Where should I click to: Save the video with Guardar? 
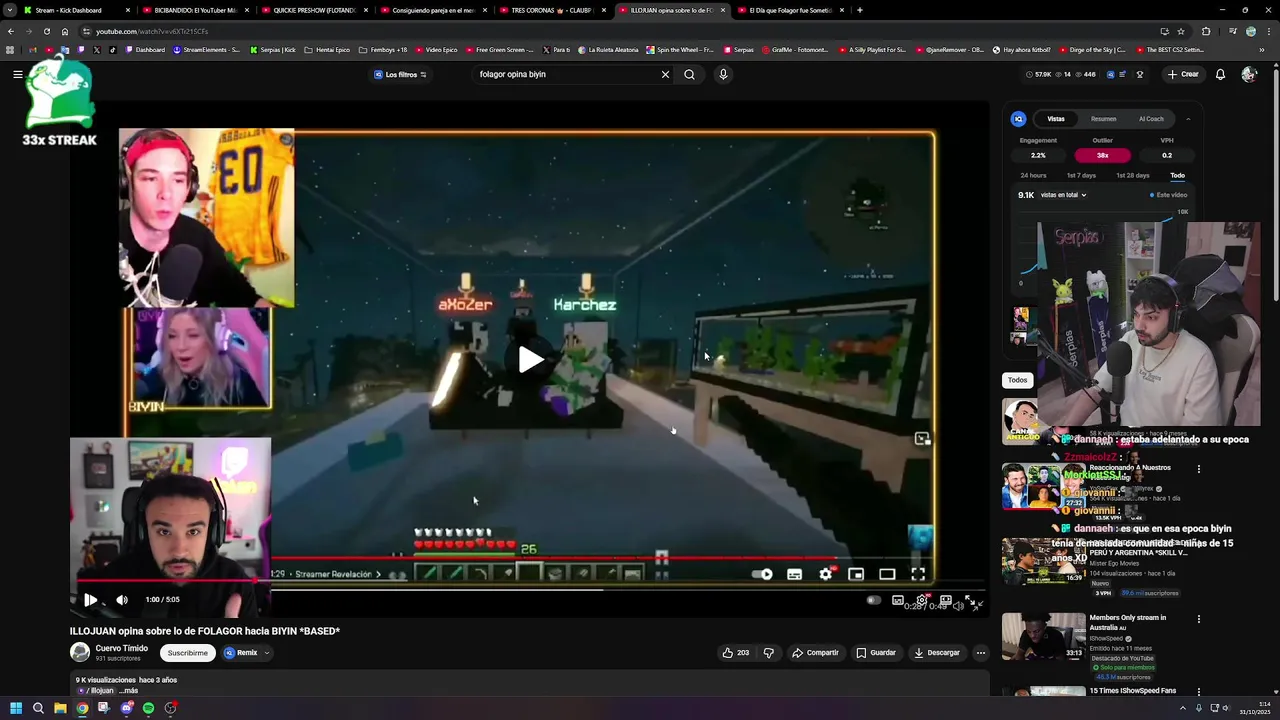[876, 653]
